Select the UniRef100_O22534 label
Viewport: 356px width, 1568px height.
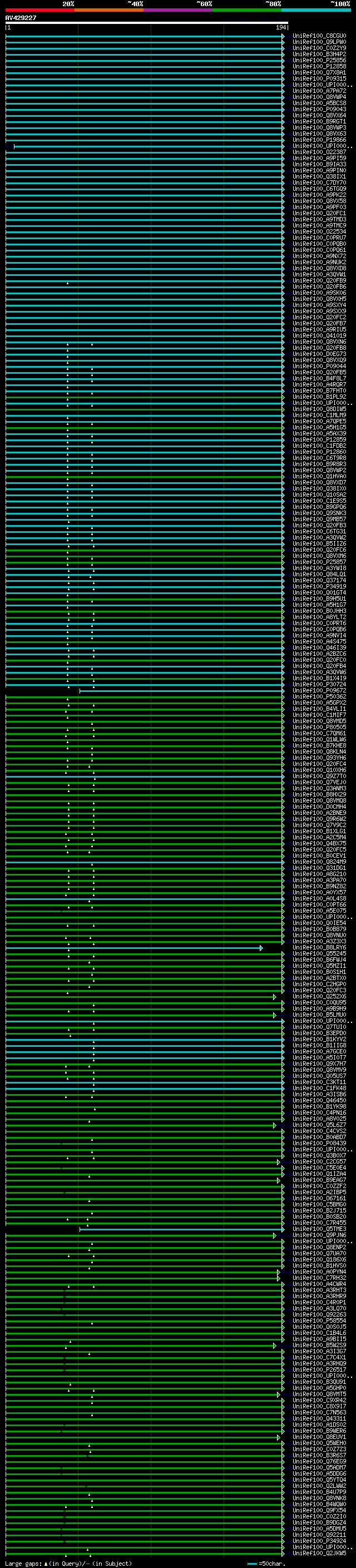(319, 231)
